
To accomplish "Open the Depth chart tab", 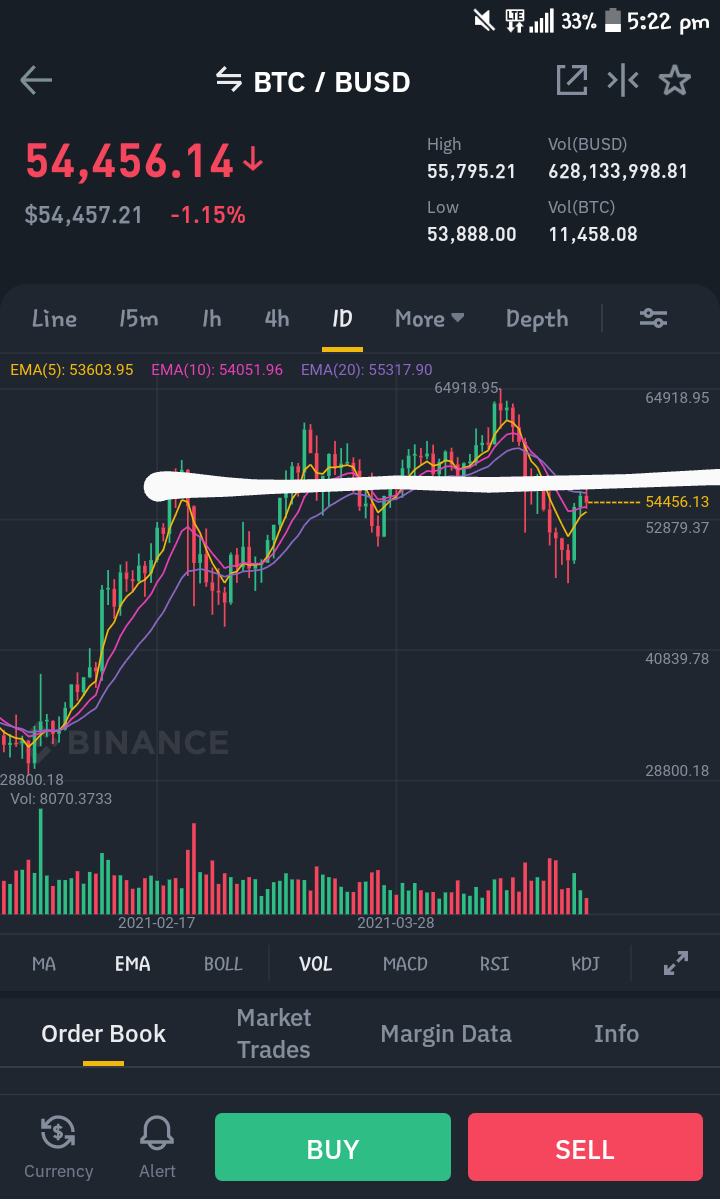I will (x=537, y=318).
